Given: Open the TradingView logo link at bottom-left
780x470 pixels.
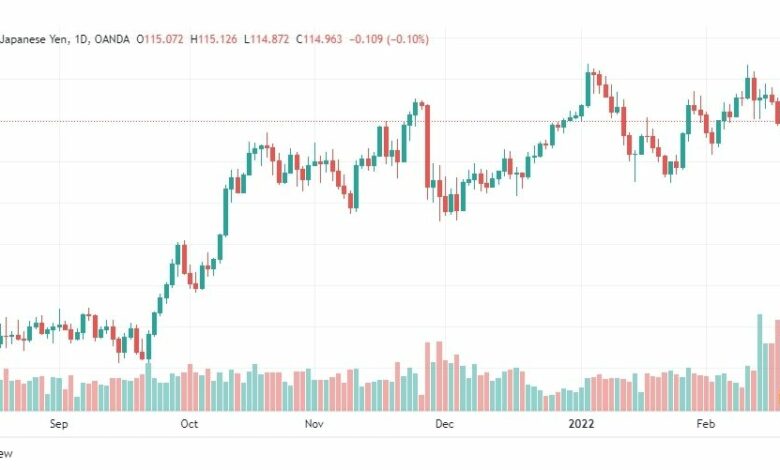Looking at the screenshot, I should pos(6,454).
